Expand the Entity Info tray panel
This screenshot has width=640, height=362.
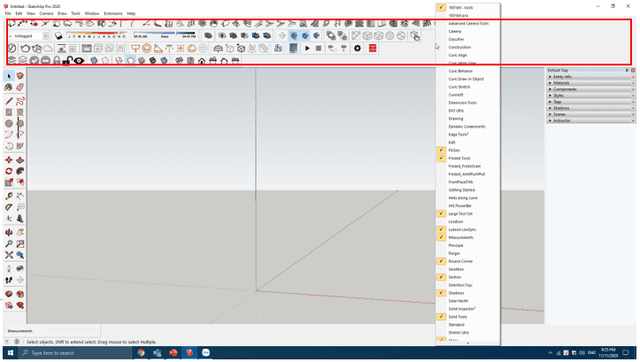591,77
